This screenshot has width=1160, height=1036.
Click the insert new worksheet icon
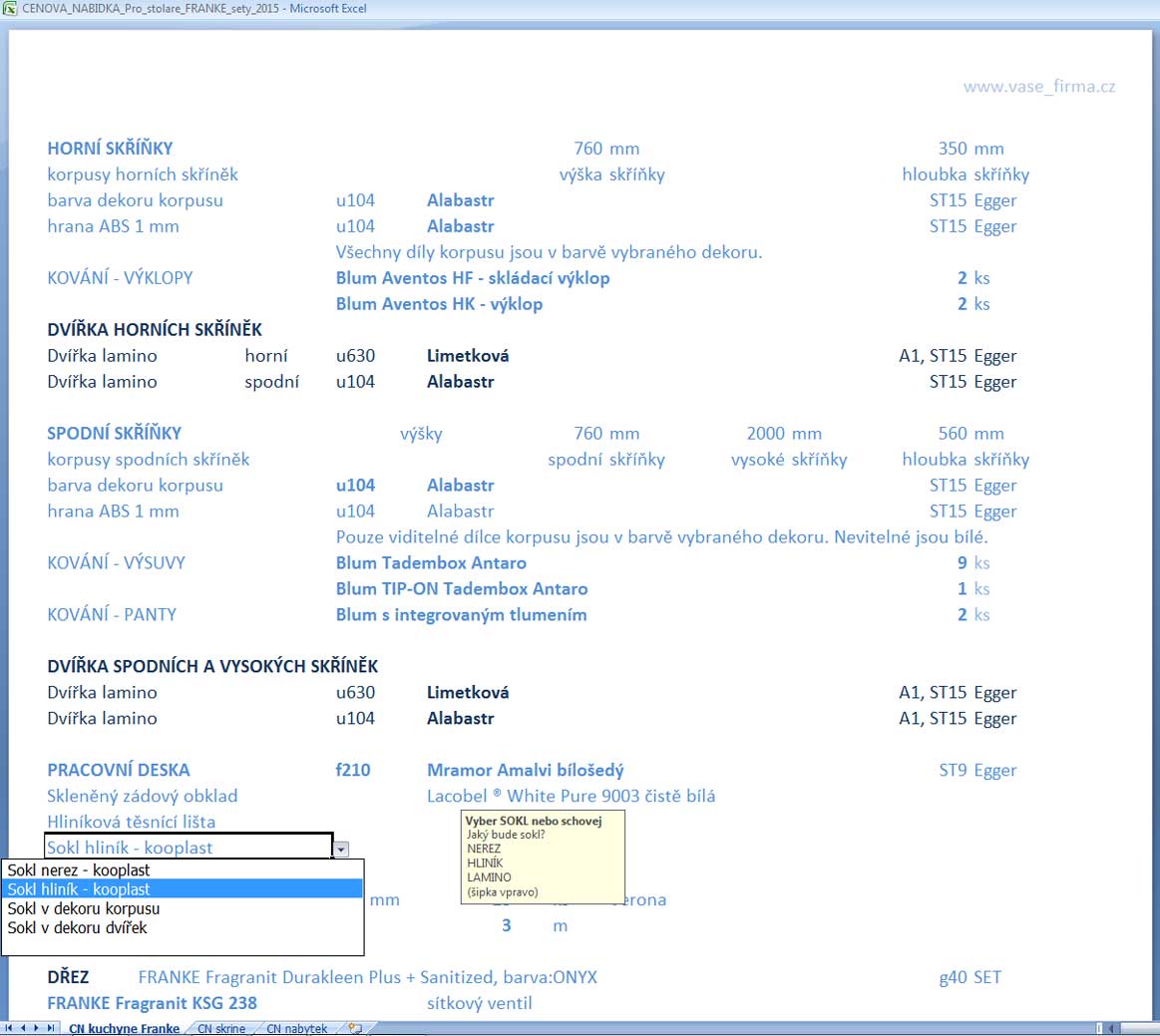(x=356, y=1028)
